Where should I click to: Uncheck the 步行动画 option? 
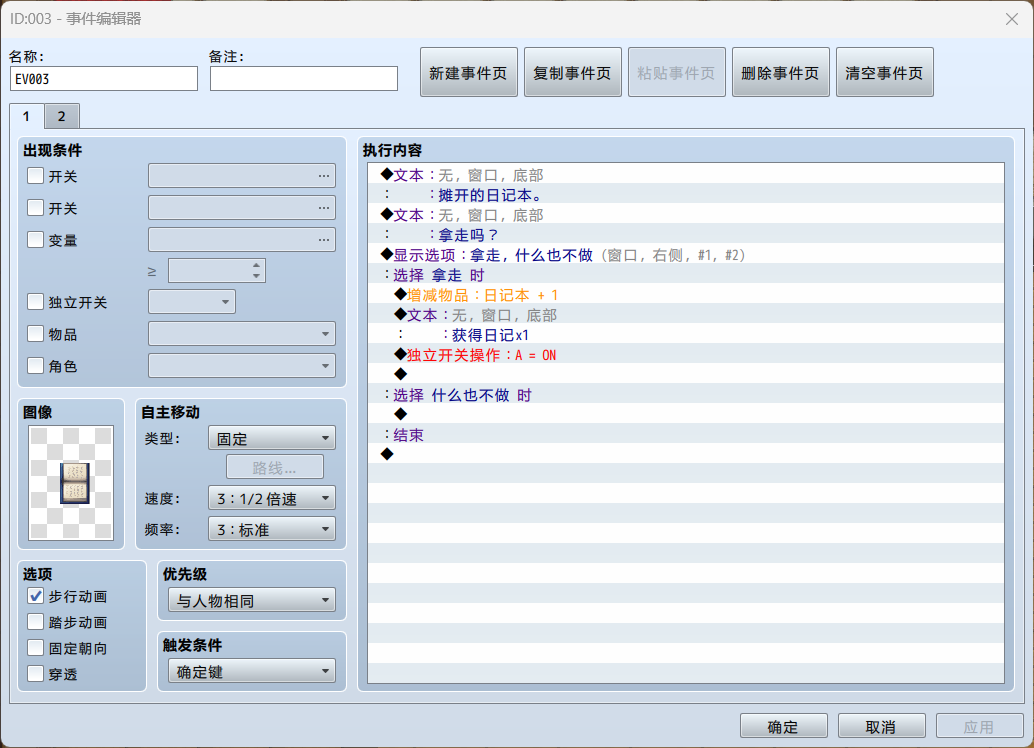tap(36, 596)
